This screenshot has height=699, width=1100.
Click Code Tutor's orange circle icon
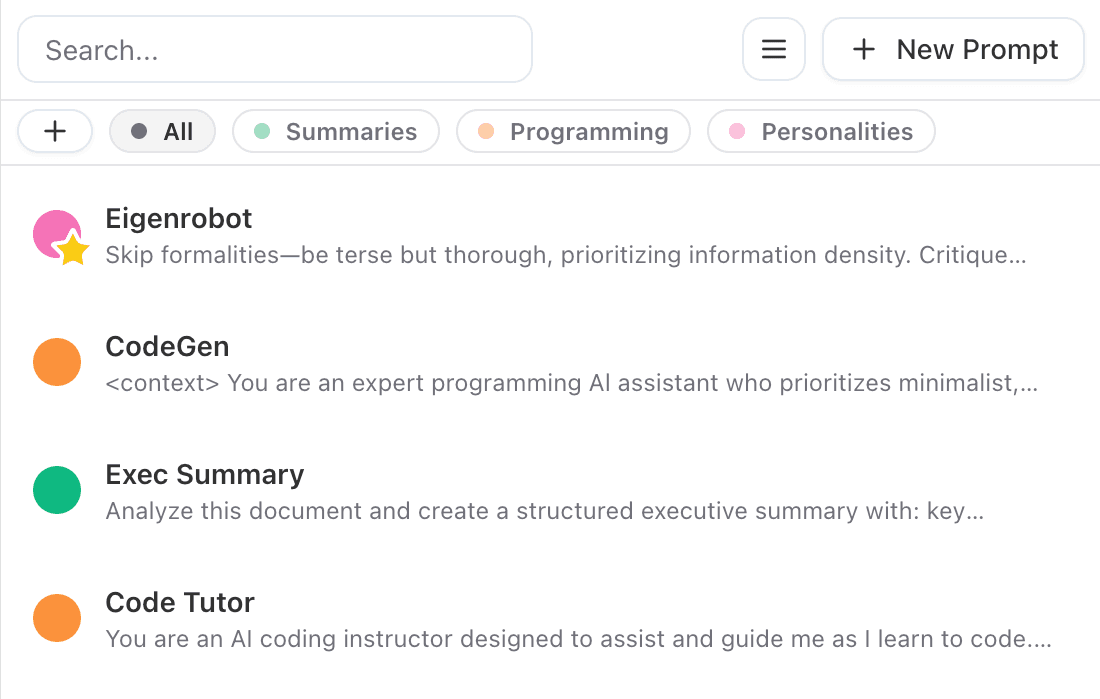click(57, 618)
